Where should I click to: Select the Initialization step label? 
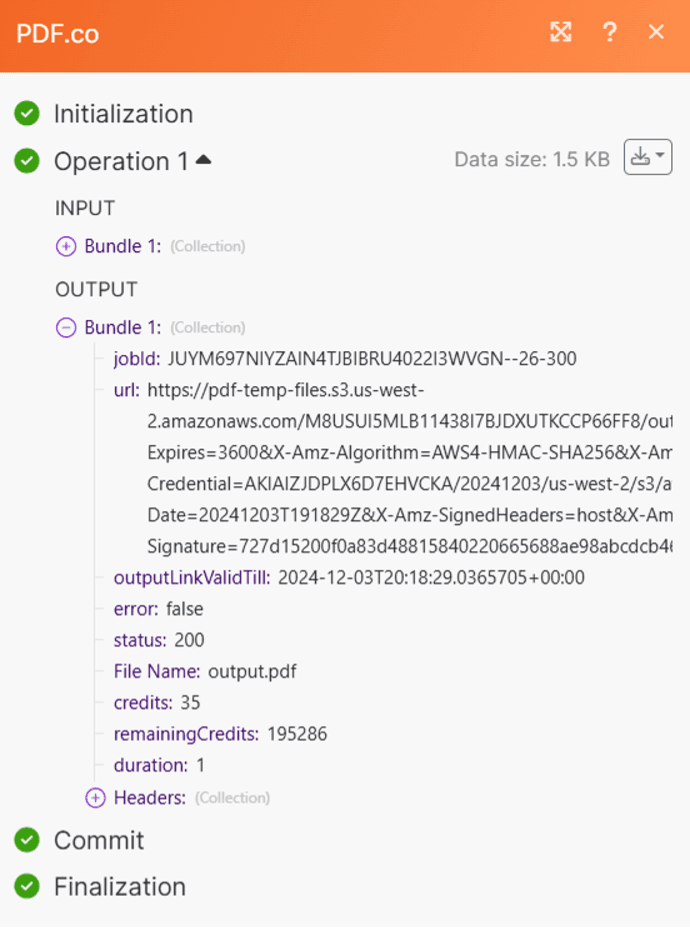tap(123, 114)
